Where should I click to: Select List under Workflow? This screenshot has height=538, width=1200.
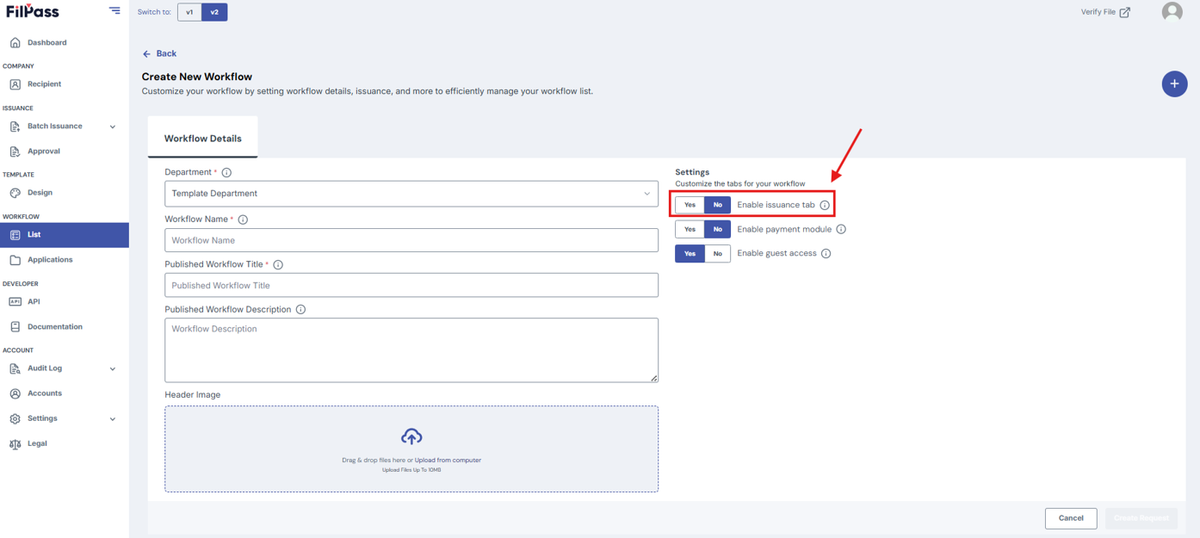click(64, 235)
